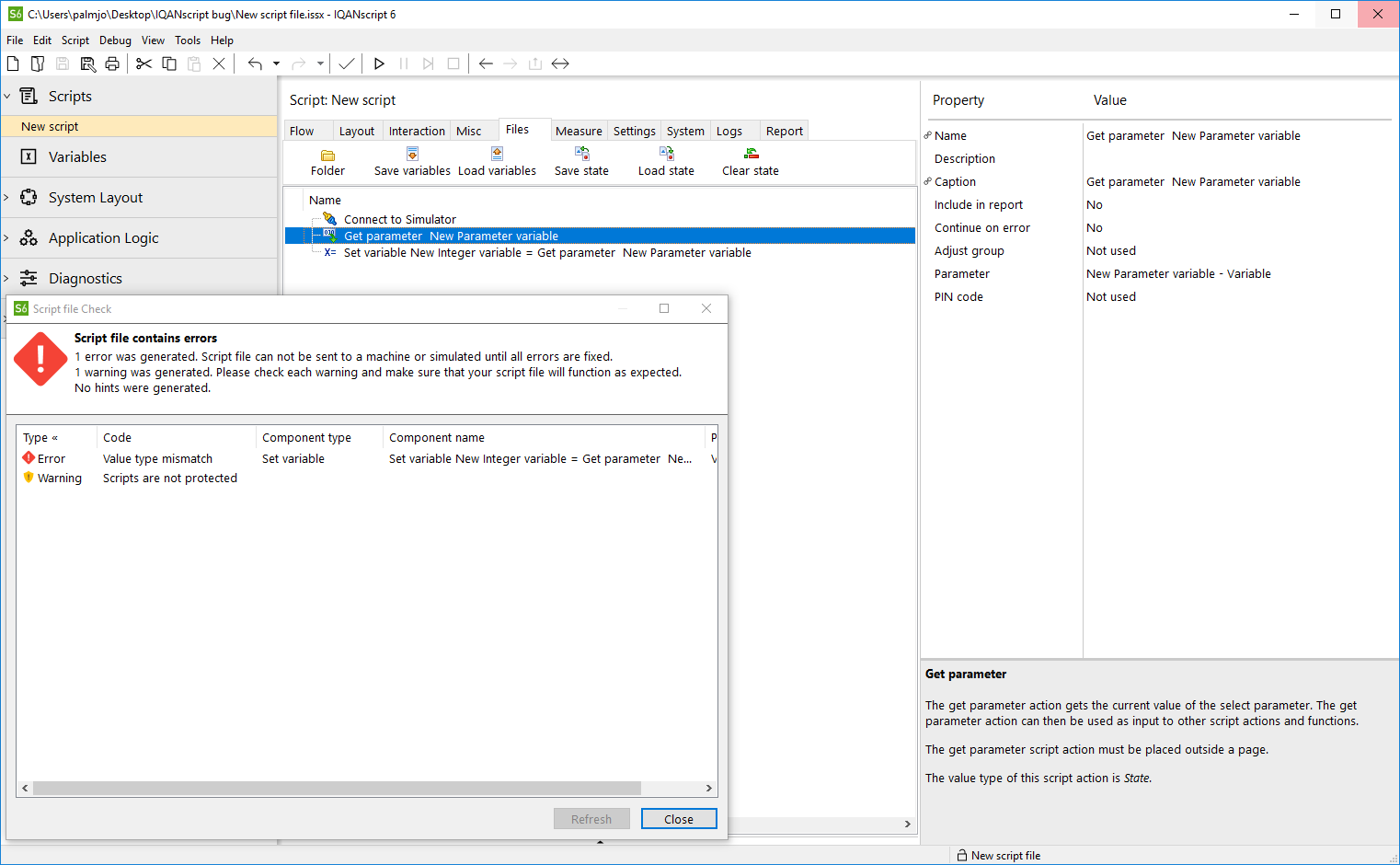Open the File menu
Image resolution: width=1400 pixels, height=865 pixels.
point(15,40)
